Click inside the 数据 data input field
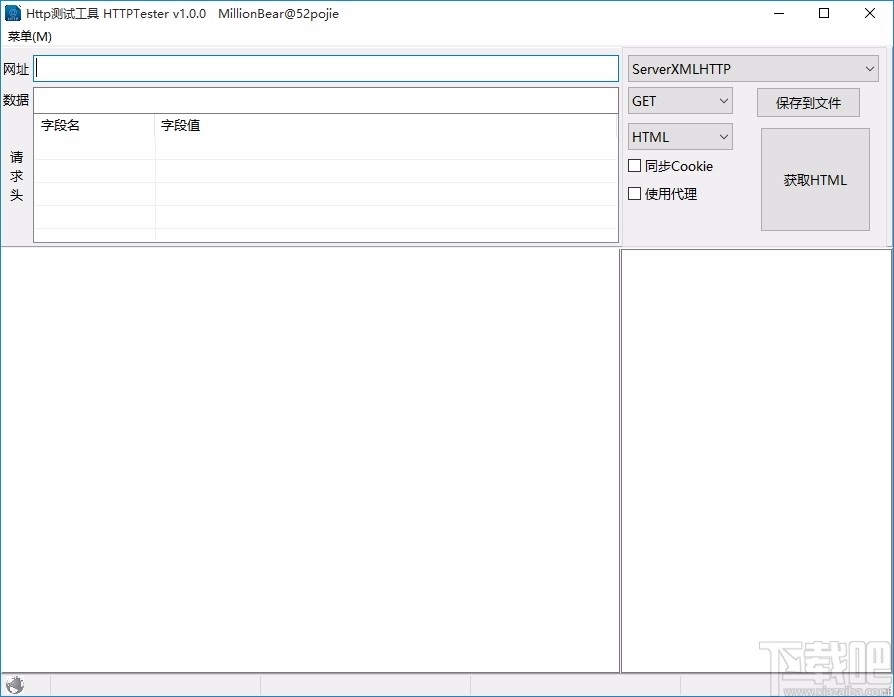Image resolution: width=894 pixels, height=697 pixels. point(325,100)
